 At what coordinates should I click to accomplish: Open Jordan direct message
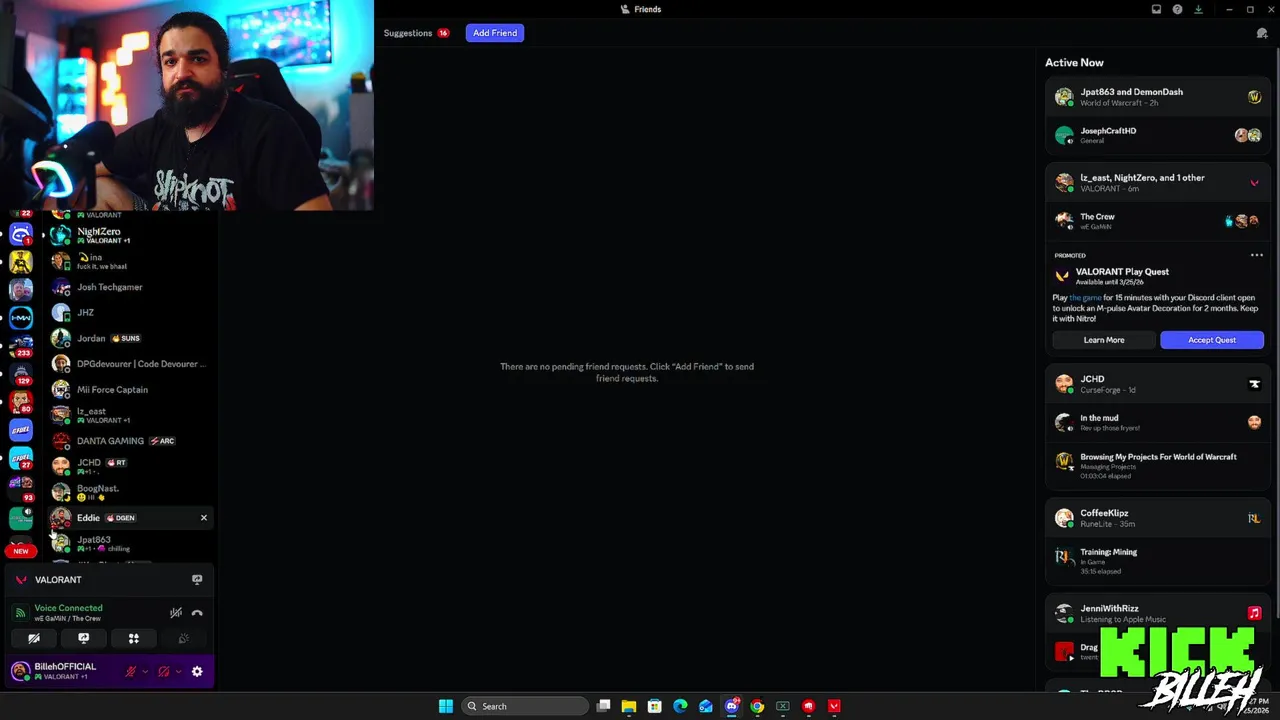coord(130,338)
